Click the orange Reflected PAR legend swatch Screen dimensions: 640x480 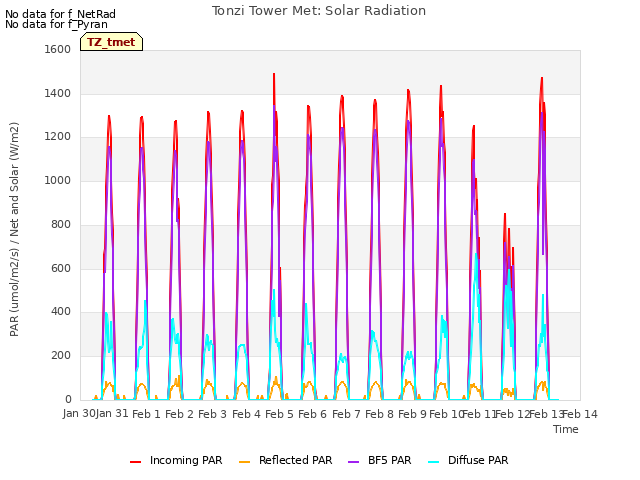tap(244, 462)
